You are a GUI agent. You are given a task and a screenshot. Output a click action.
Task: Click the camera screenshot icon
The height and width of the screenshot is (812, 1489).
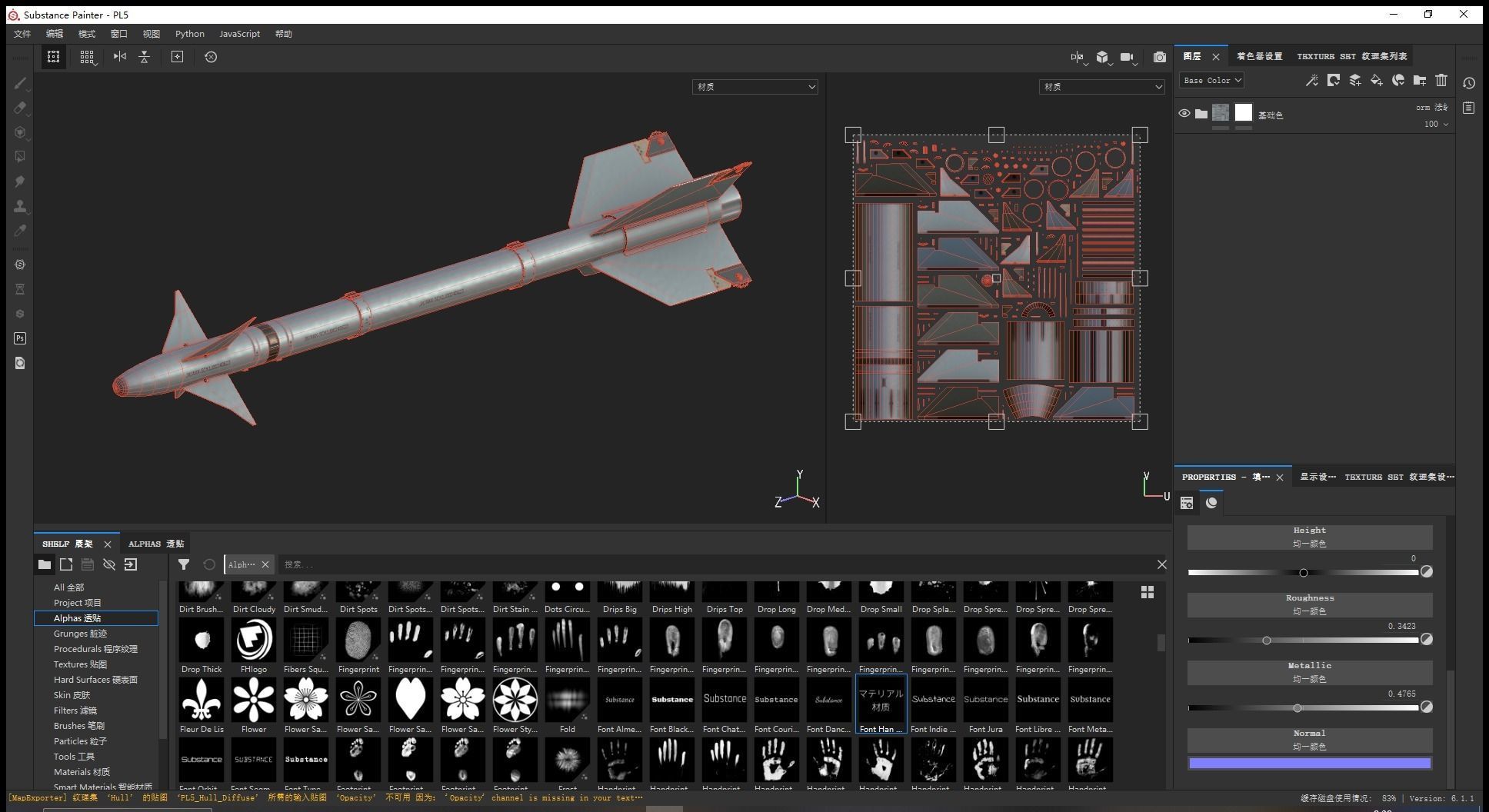(1159, 57)
